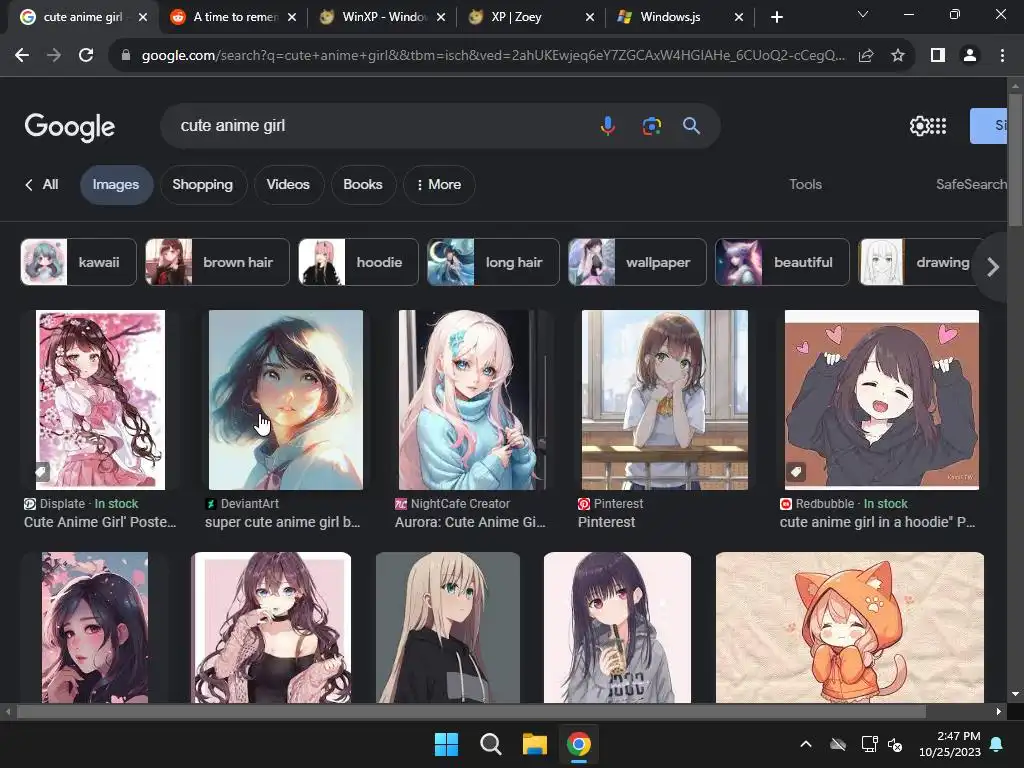
Task: Open the DeviantArt super cute anime girl image
Action: [x=285, y=400]
